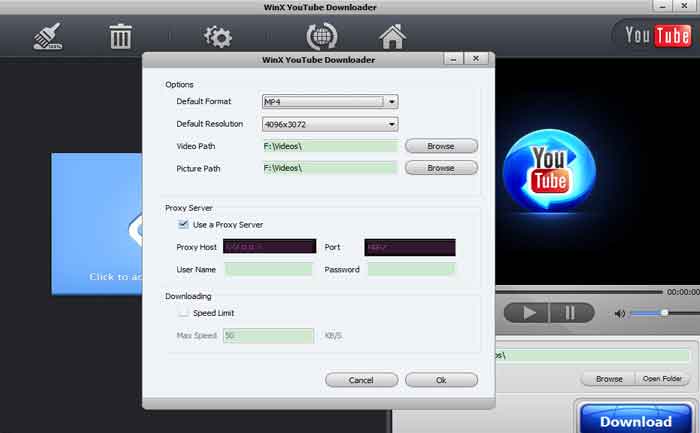Disable the Use a Proxy Server checkbox

(x=183, y=224)
